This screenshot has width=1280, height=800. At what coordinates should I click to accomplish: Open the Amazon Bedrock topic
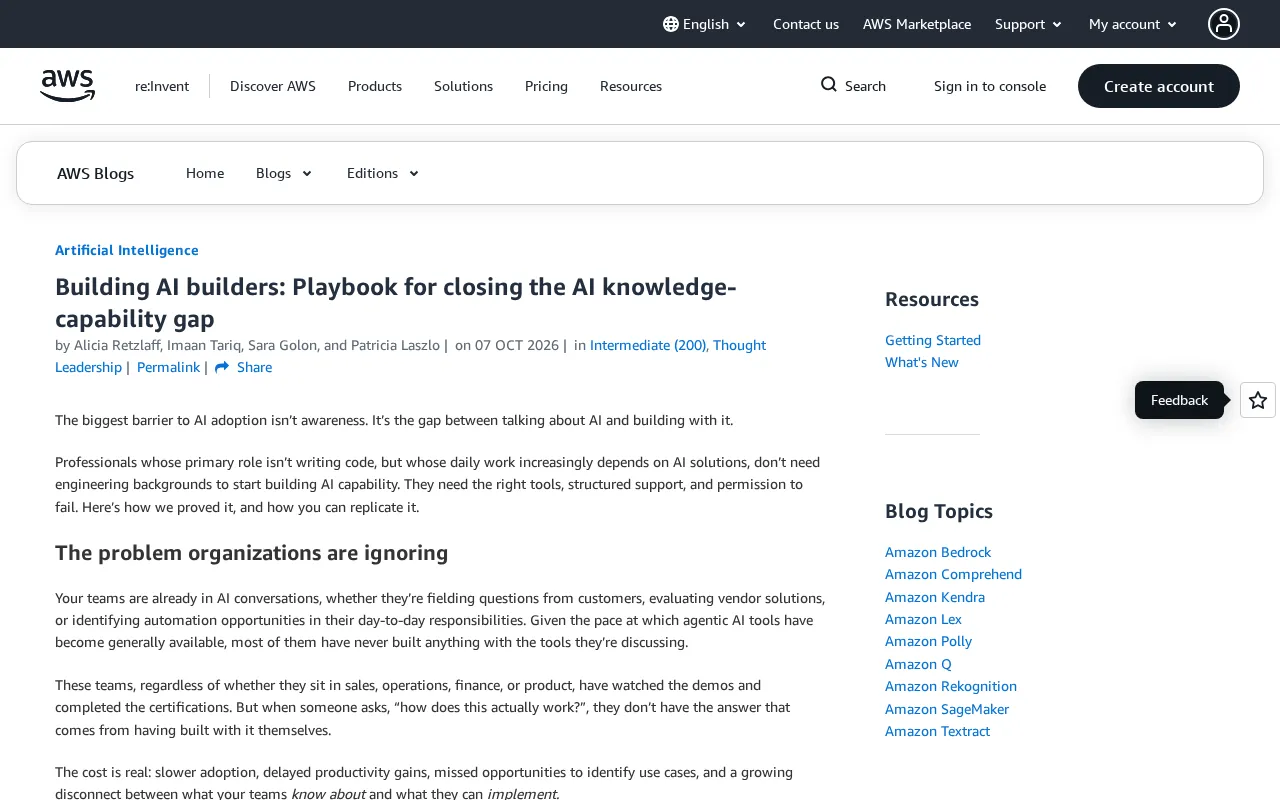pos(938,552)
